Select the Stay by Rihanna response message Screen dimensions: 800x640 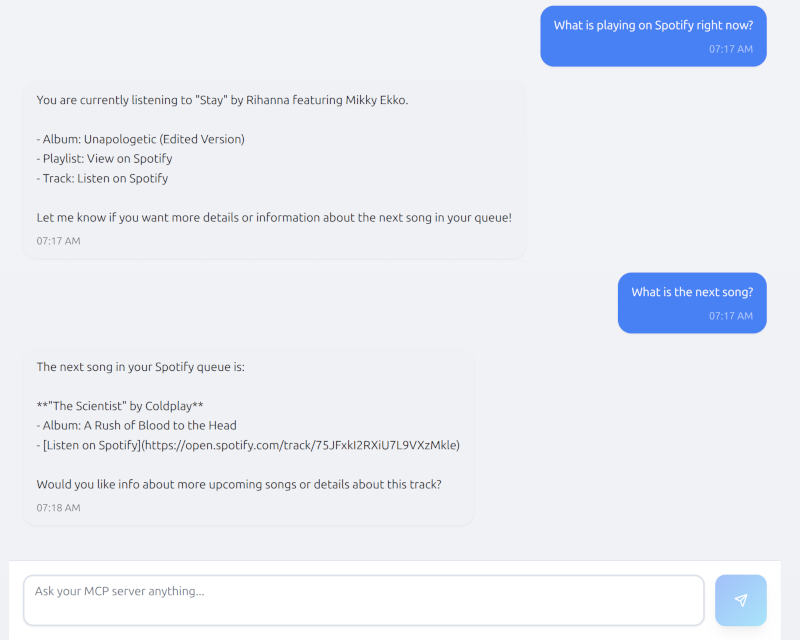click(x=273, y=168)
